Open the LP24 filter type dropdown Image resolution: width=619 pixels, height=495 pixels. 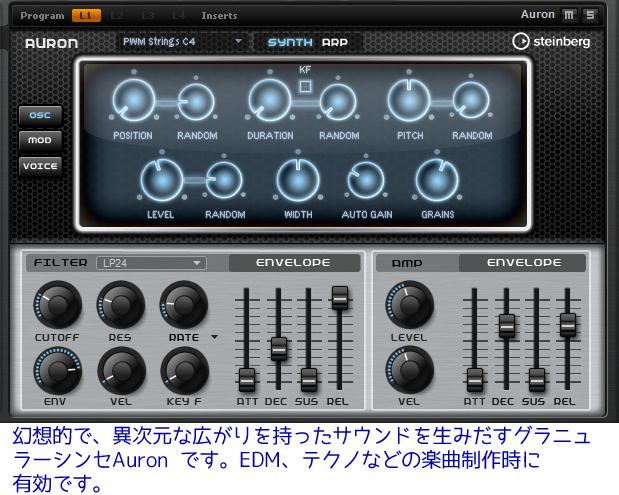151,263
